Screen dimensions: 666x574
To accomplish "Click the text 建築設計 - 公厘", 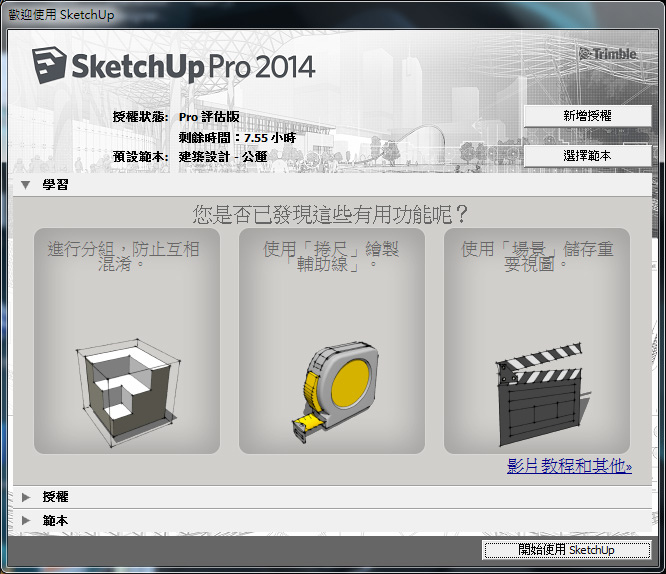I will pyautogui.click(x=223, y=157).
